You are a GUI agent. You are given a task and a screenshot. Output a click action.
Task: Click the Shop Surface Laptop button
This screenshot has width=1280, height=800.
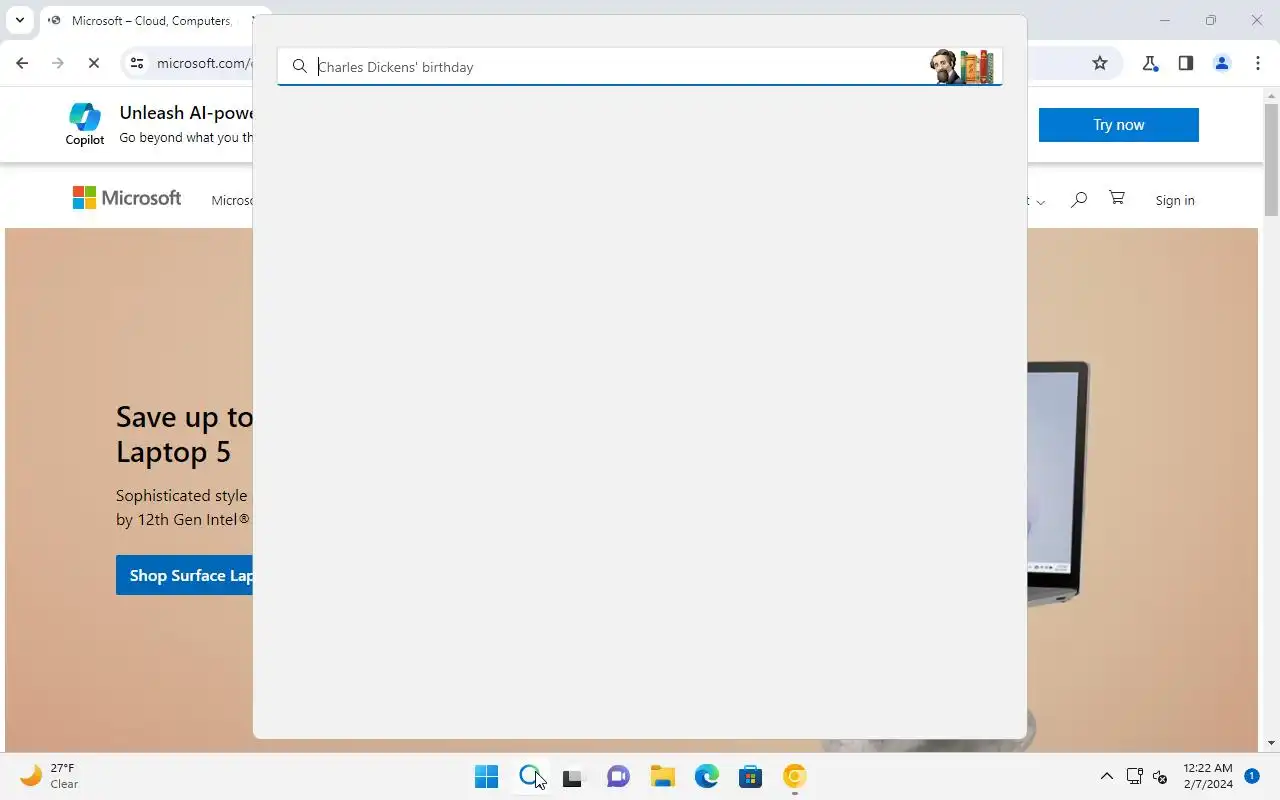pyautogui.click(x=185, y=575)
